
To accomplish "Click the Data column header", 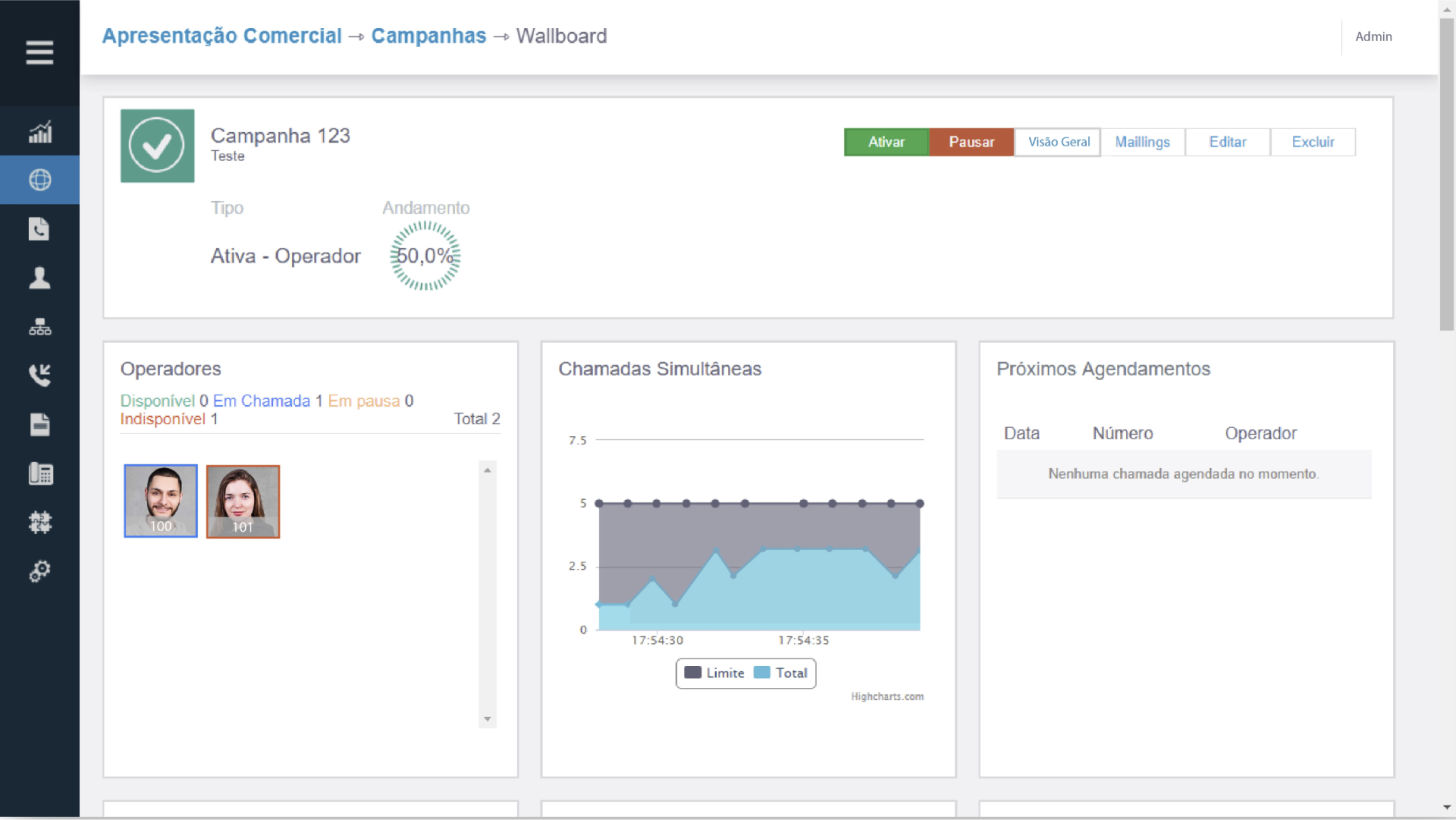I will click(x=1022, y=433).
